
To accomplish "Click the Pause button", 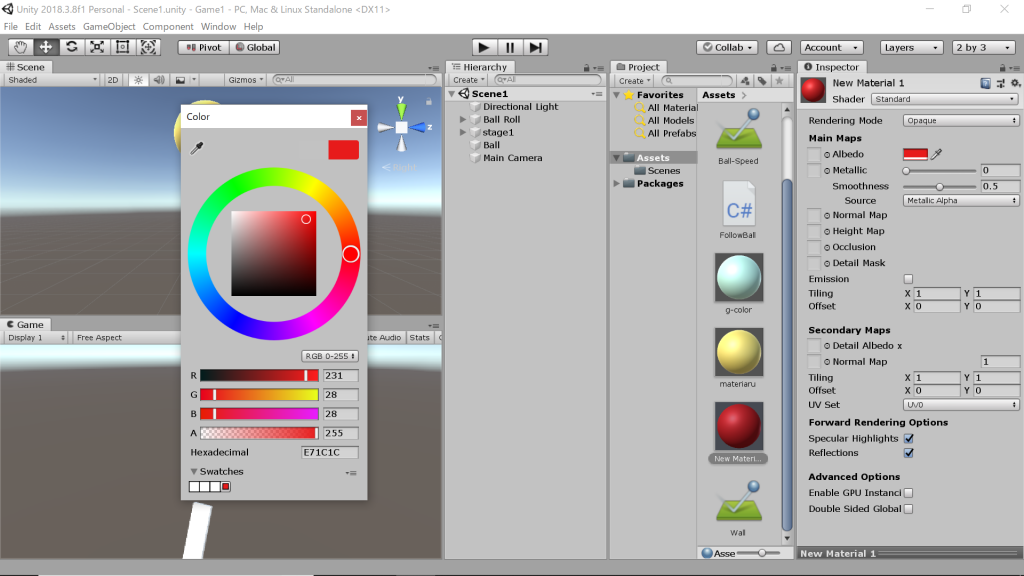I will click(x=509, y=47).
